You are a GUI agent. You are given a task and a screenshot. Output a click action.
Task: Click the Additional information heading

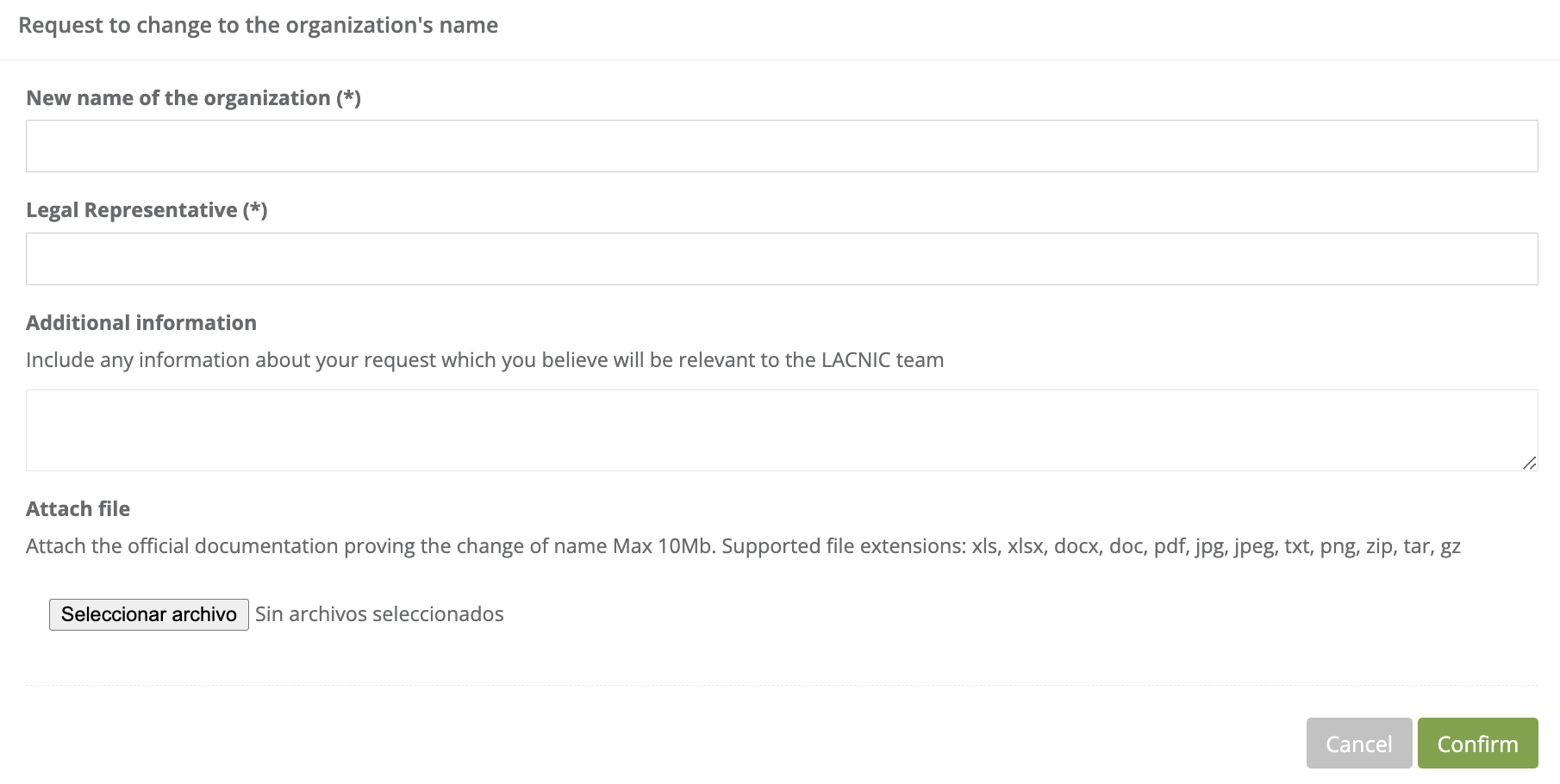click(x=141, y=323)
